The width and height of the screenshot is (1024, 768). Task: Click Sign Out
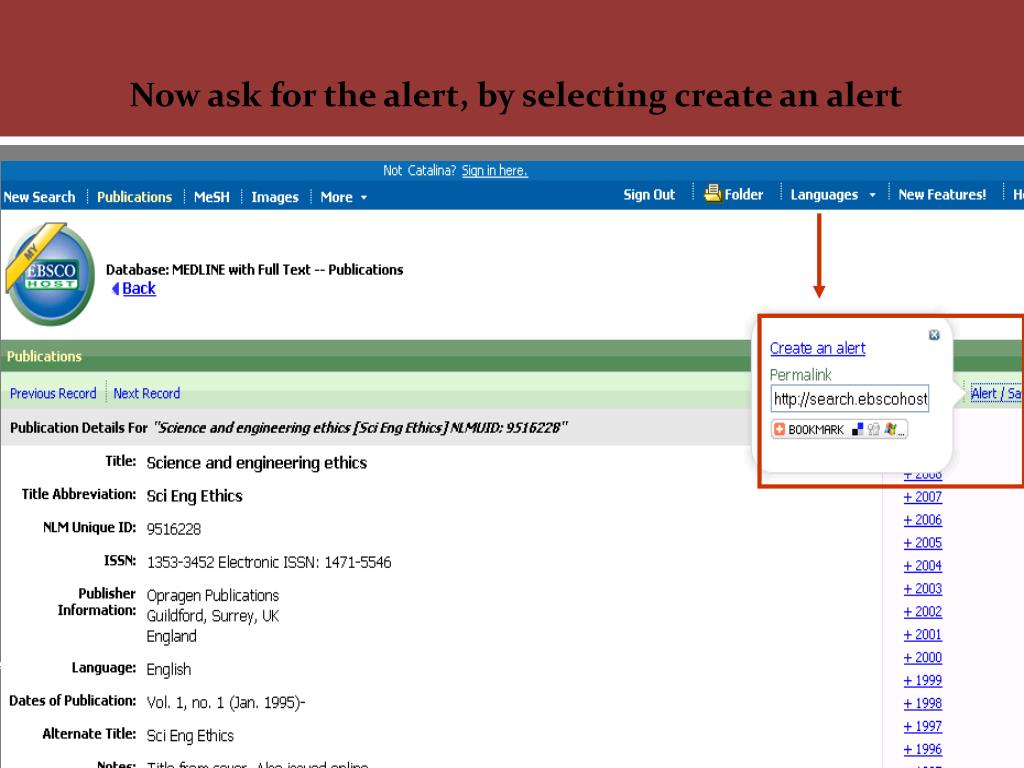pos(649,195)
